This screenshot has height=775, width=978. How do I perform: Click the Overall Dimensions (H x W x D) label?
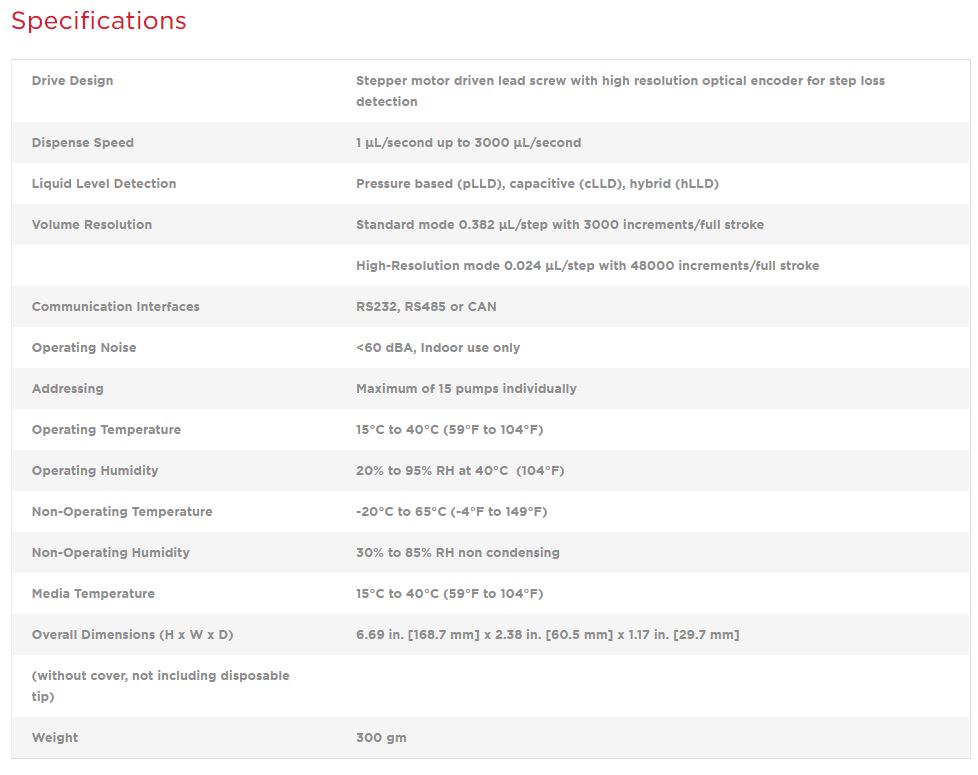click(x=132, y=635)
